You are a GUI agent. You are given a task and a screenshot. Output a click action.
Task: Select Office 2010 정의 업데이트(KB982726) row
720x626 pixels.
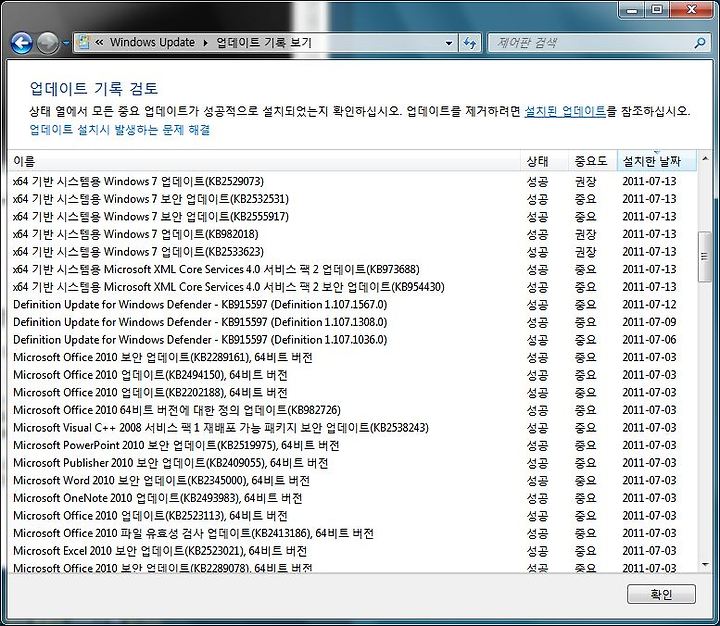coord(351,410)
